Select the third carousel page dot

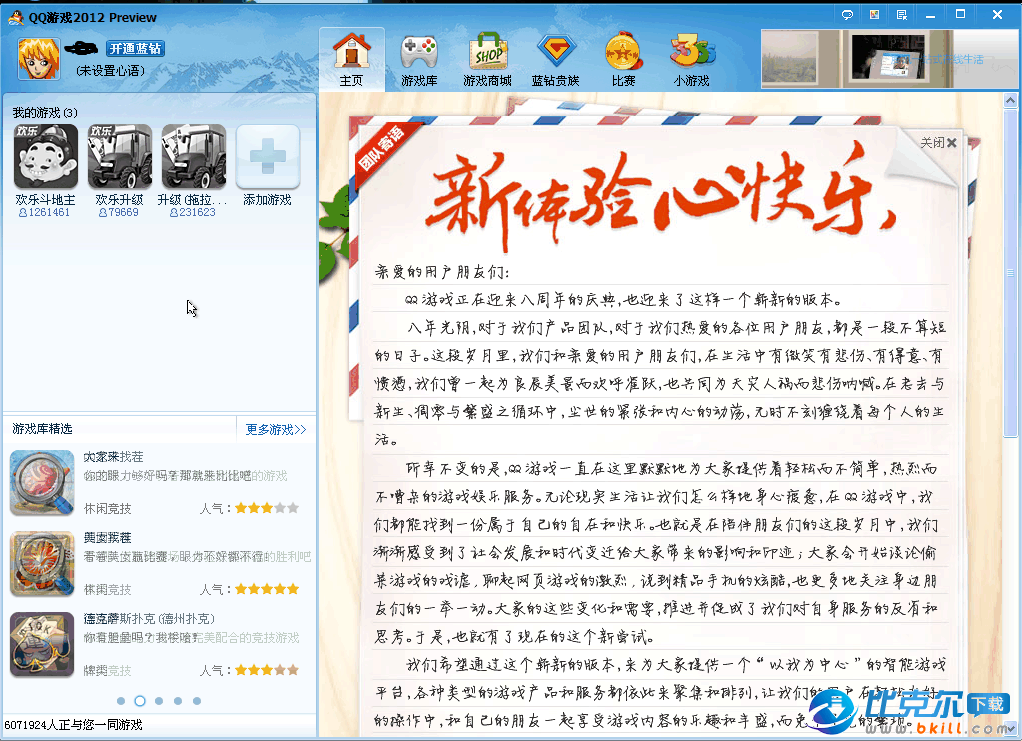[159, 701]
